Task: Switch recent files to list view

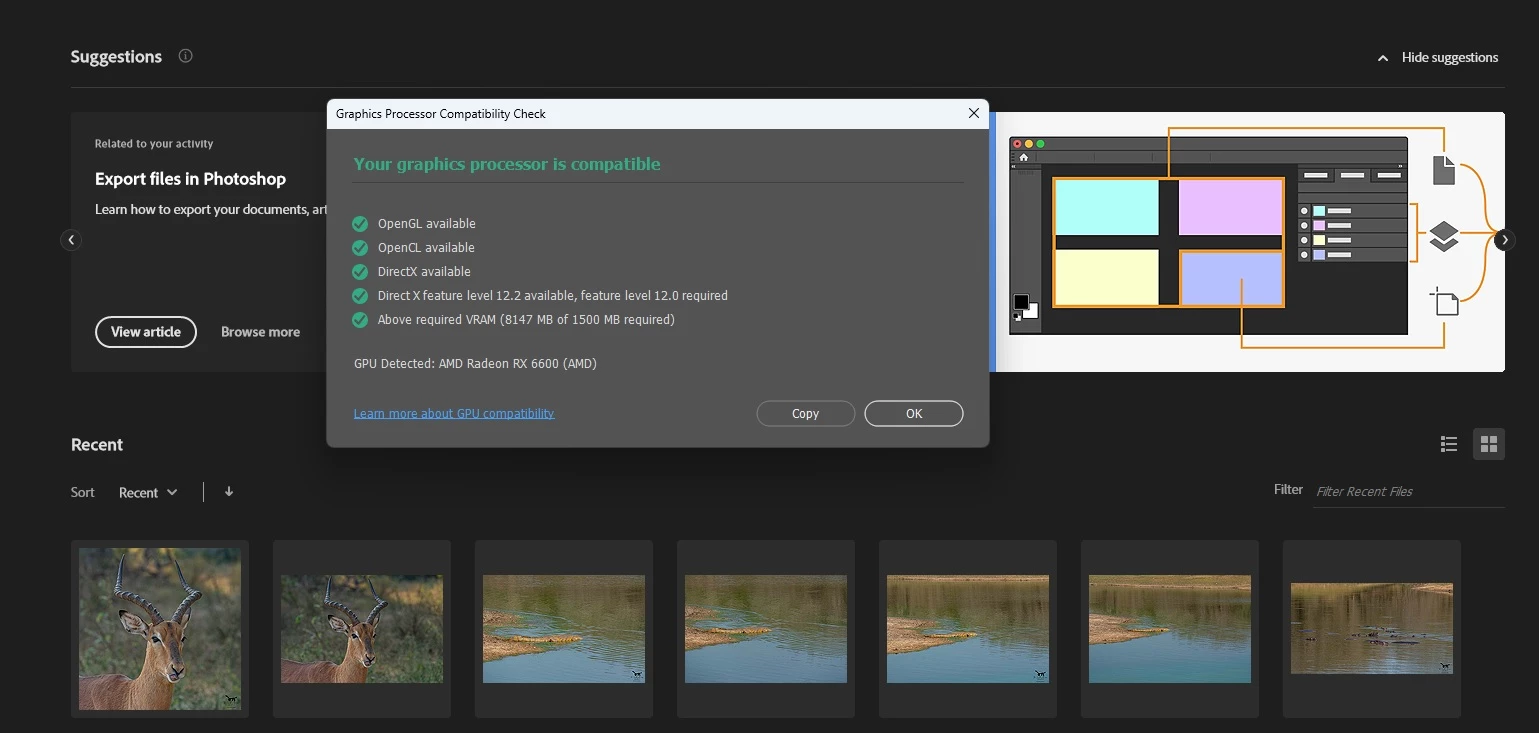Action: point(1449,444)
